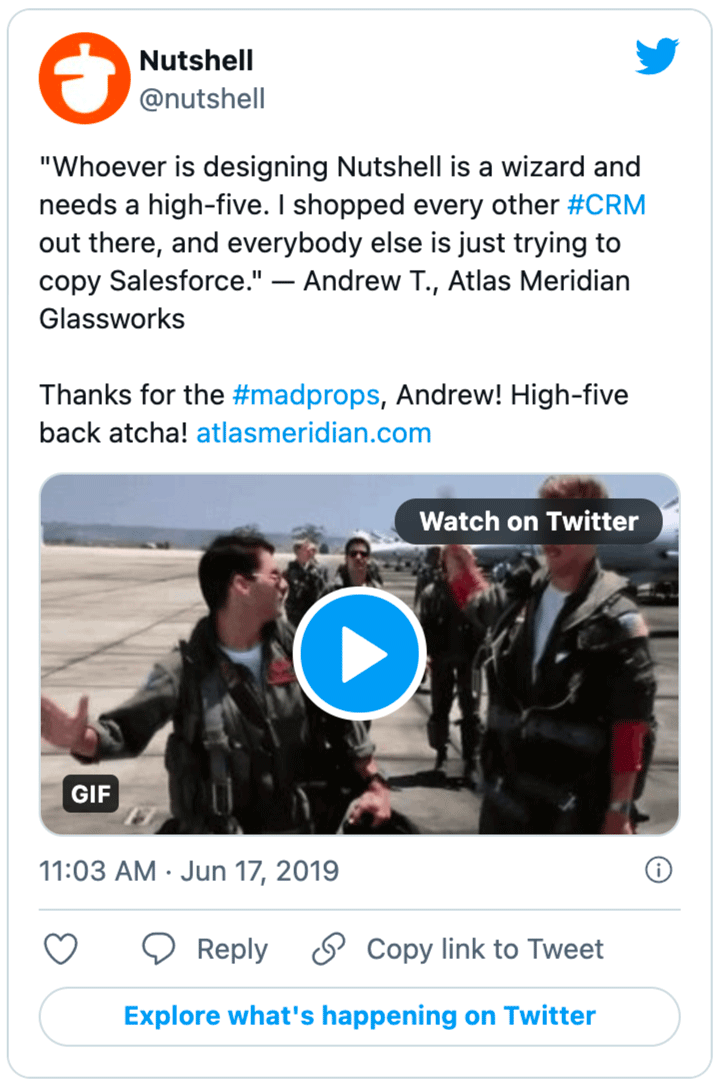The image size is (721, 1088).
Task: Open the #madprops hashtag
Action: click(306, 395)
